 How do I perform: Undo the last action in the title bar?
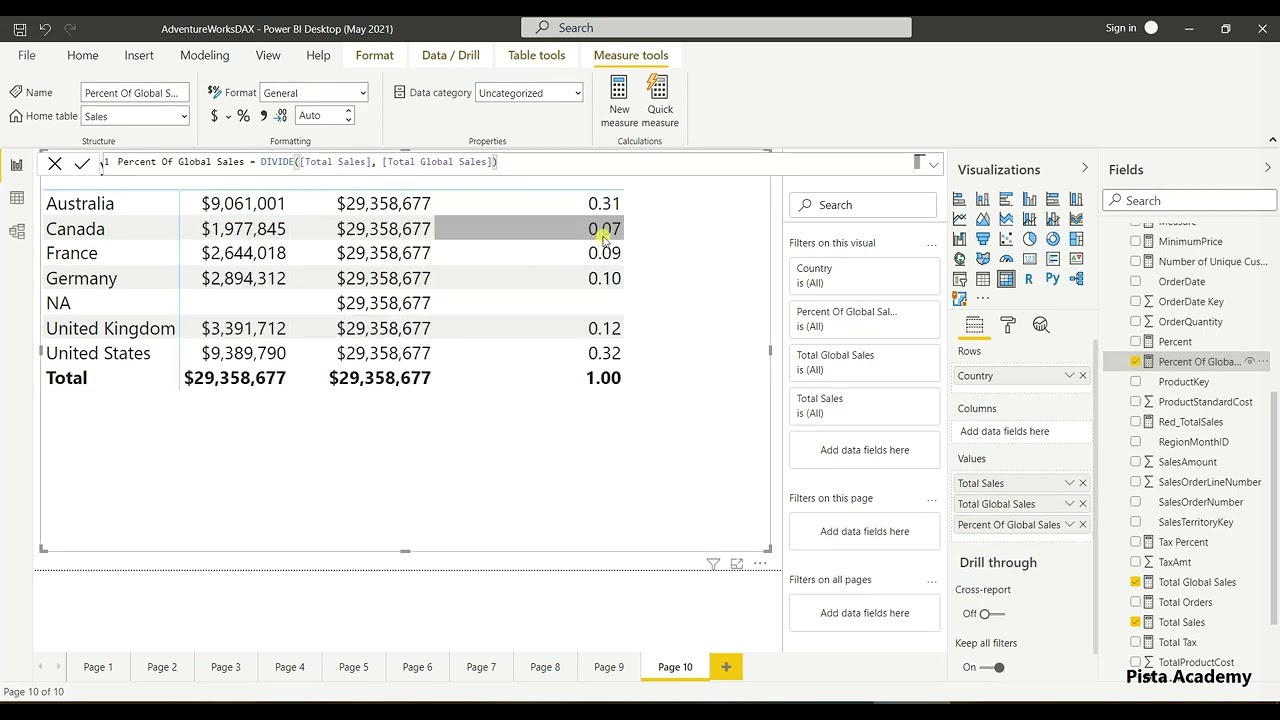click(45, 29)
